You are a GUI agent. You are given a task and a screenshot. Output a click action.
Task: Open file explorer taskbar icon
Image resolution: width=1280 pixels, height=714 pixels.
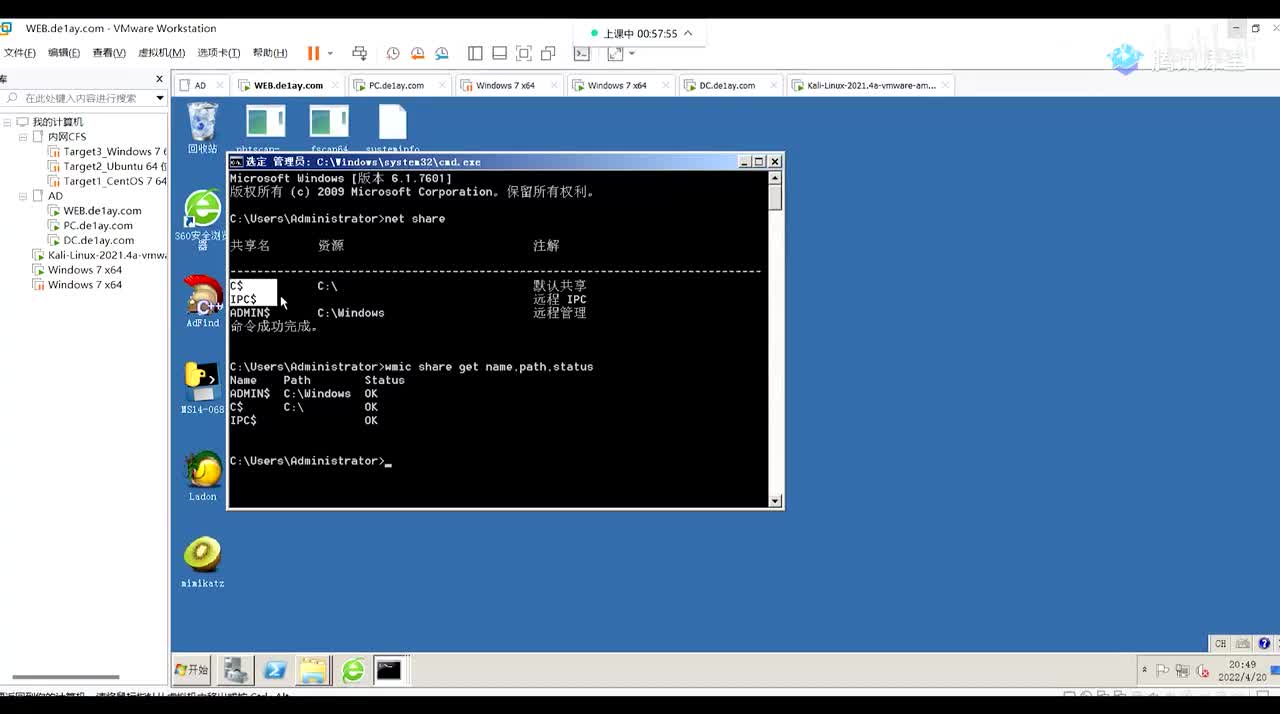(313, 670)
